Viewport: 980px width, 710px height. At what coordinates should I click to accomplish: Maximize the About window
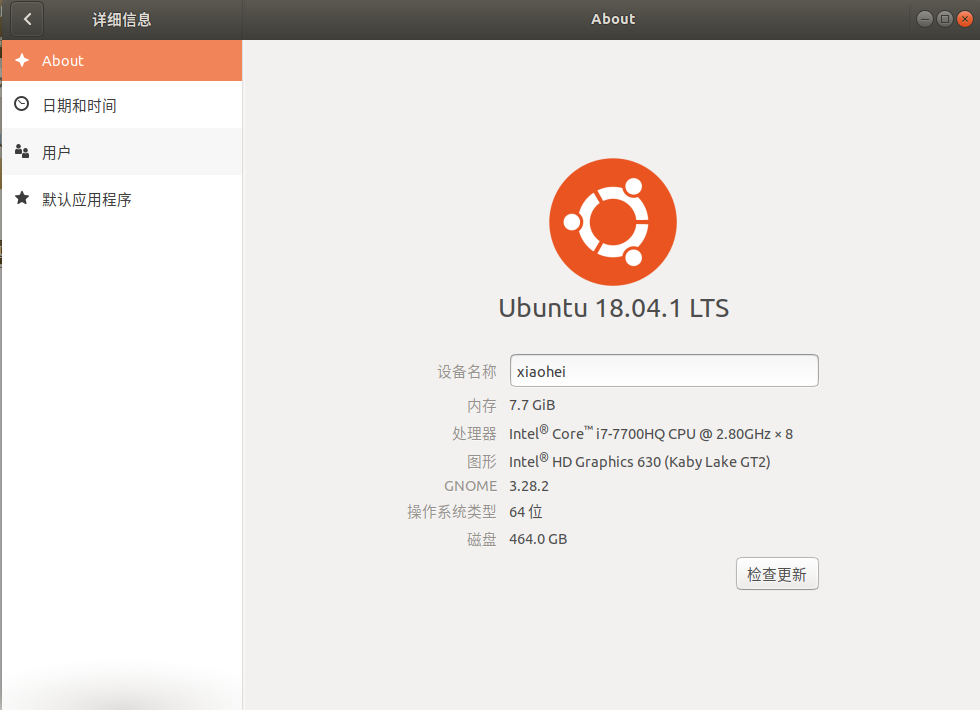pyautogui.click(x=945, y=19)
